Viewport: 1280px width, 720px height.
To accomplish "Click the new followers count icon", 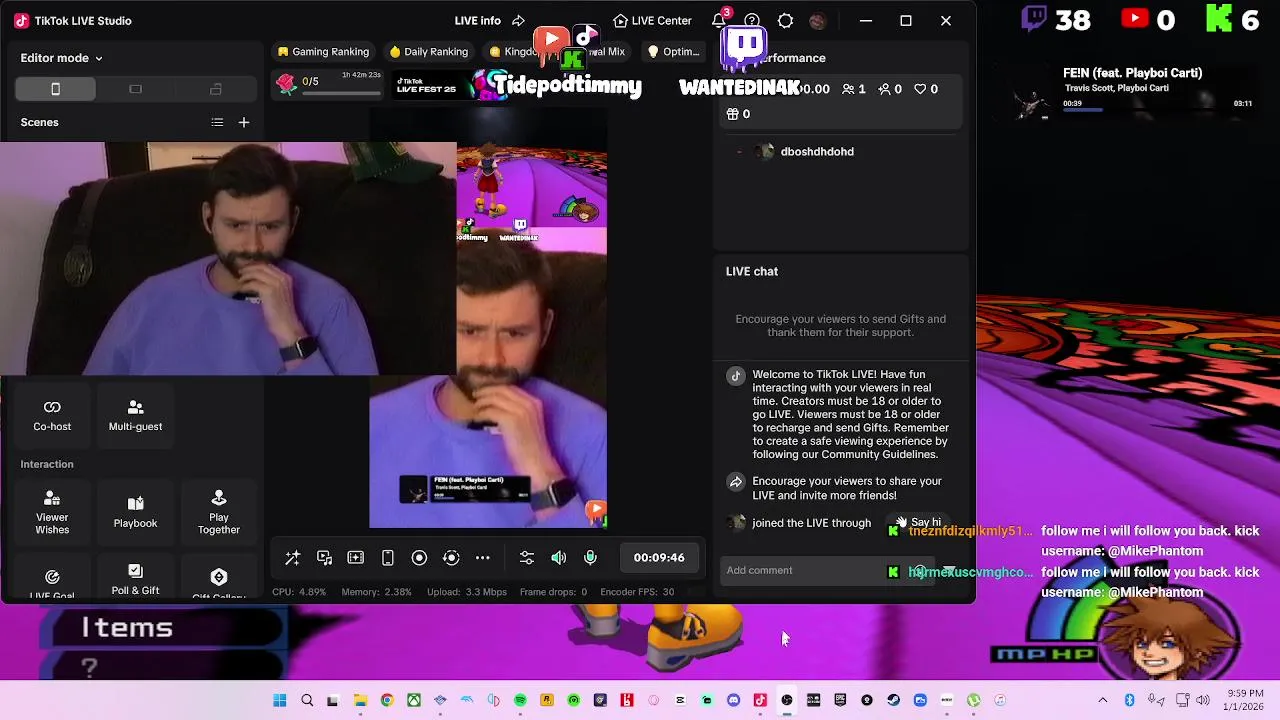I will (890, 89).
